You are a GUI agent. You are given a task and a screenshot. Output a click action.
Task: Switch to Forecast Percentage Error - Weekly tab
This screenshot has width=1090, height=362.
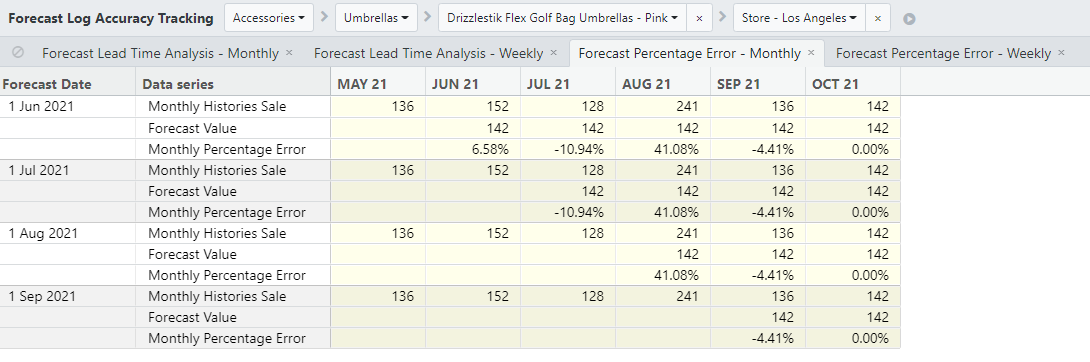click(943, 53)
